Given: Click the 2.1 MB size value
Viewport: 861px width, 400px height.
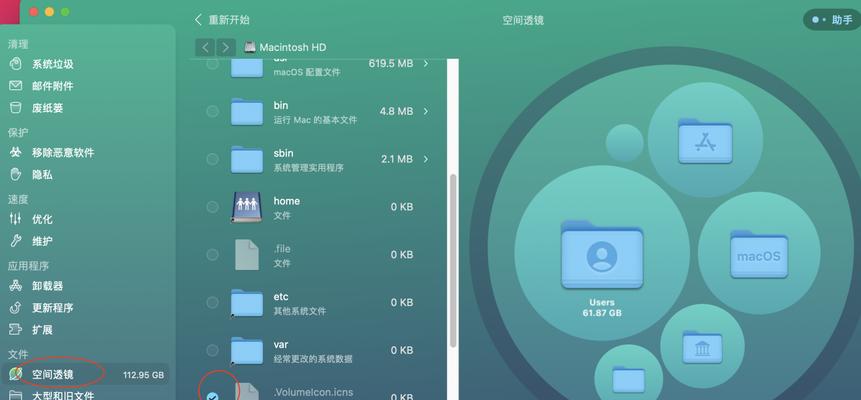Looking at the screenshot, I should (x=396, y=159).
